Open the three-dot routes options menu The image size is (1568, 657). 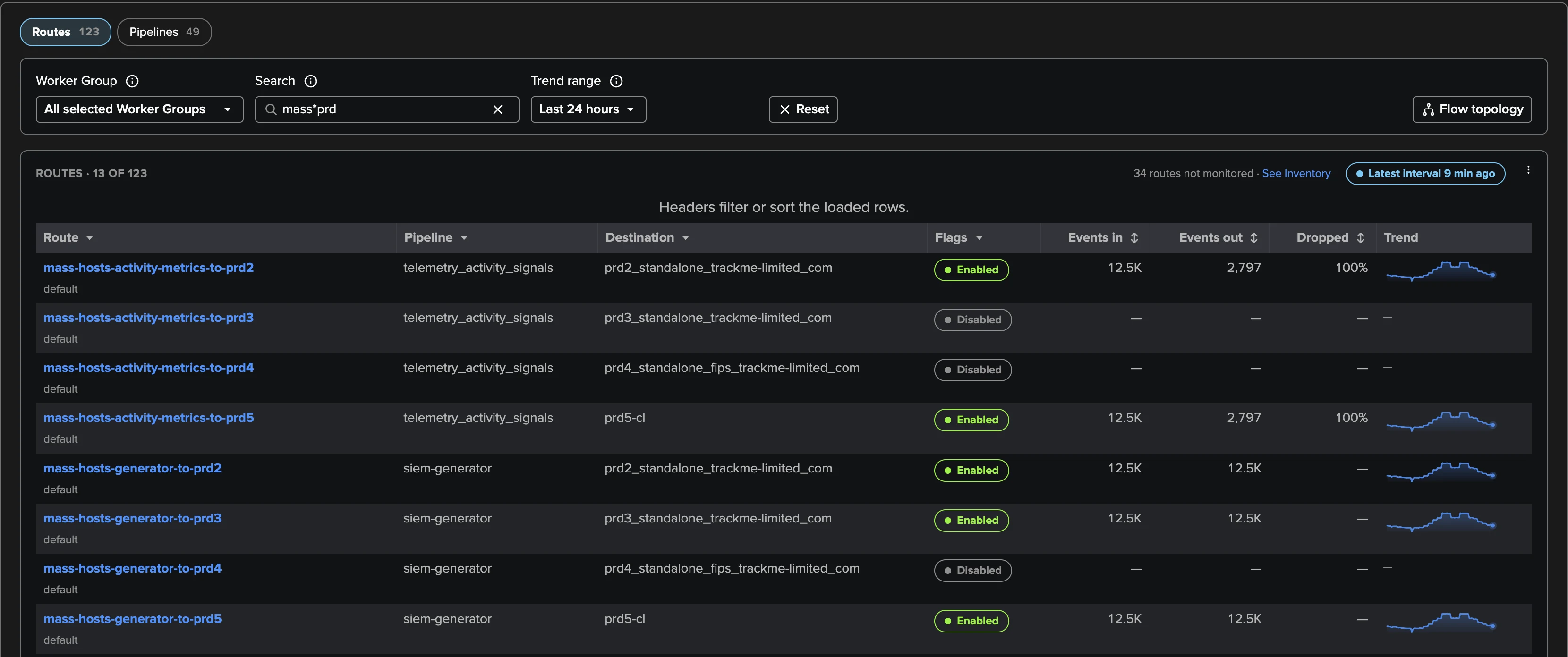(x=1528, y=170)
